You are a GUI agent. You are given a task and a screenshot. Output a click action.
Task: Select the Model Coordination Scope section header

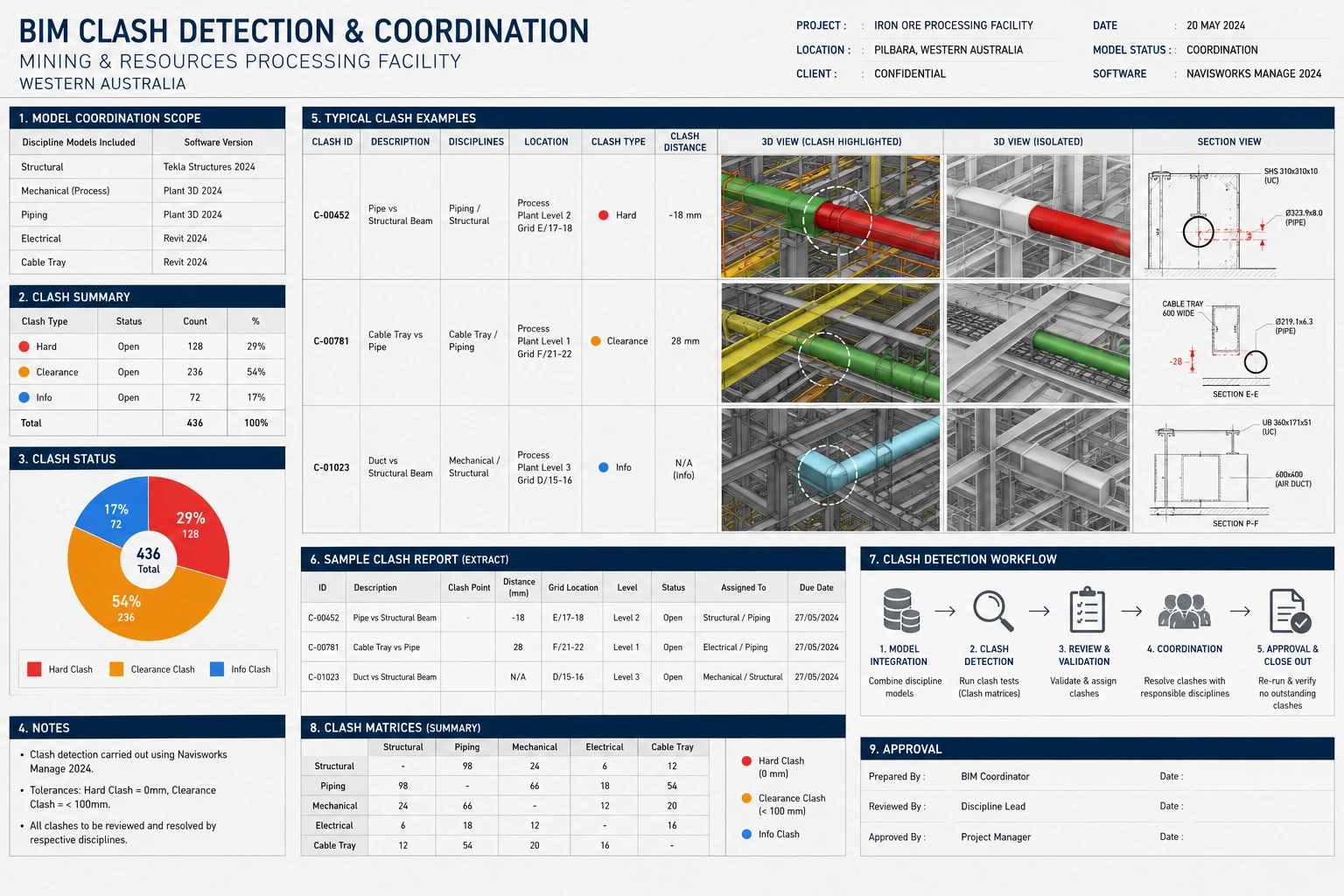[147, 118]
